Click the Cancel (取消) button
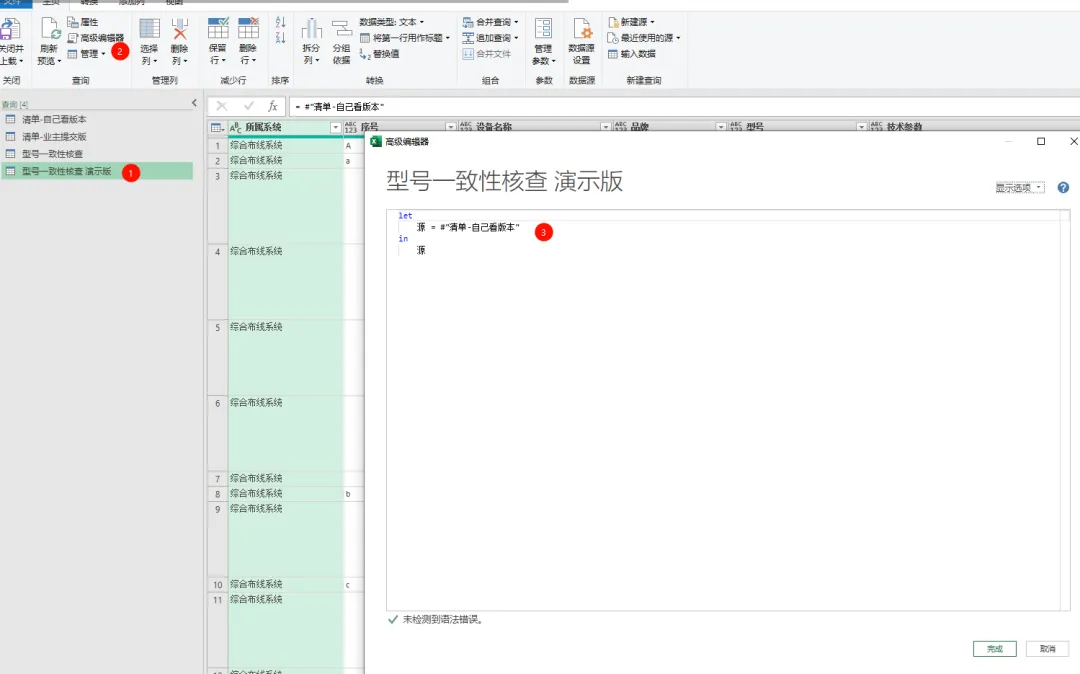The width and height of the screenshot is (1080, 674). 1048,649
